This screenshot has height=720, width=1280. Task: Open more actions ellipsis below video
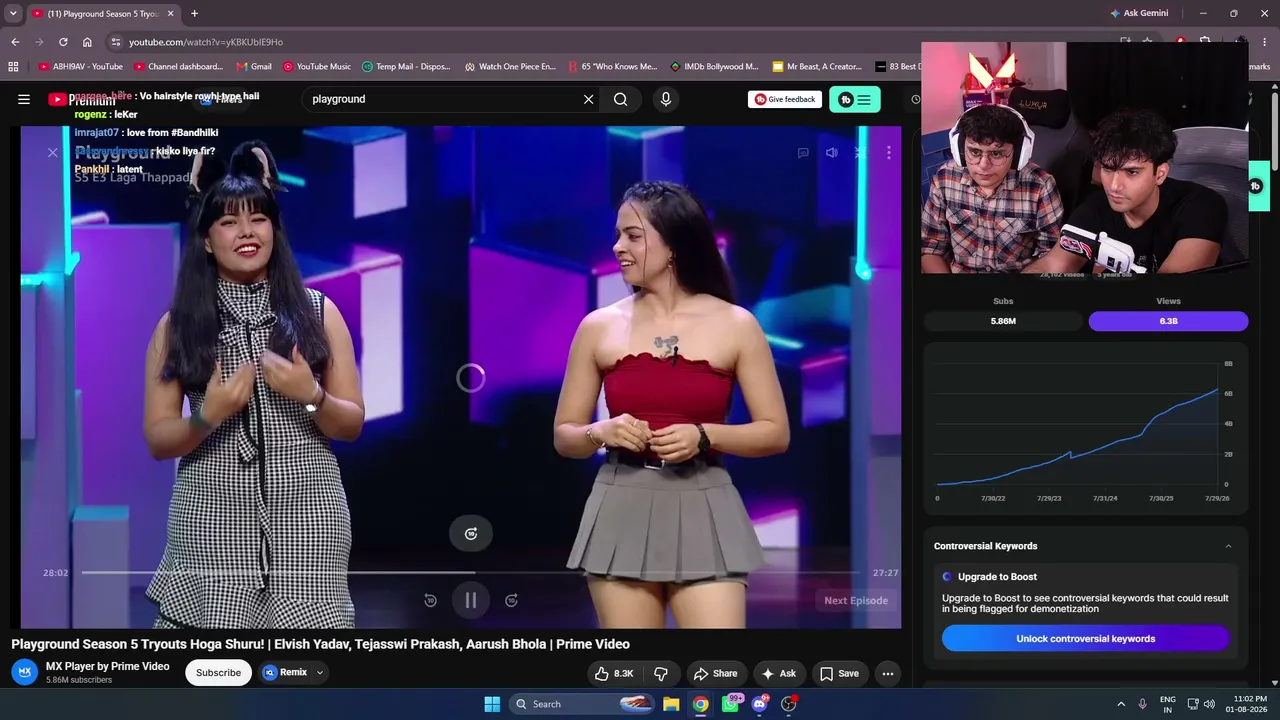tap(887, 673)
